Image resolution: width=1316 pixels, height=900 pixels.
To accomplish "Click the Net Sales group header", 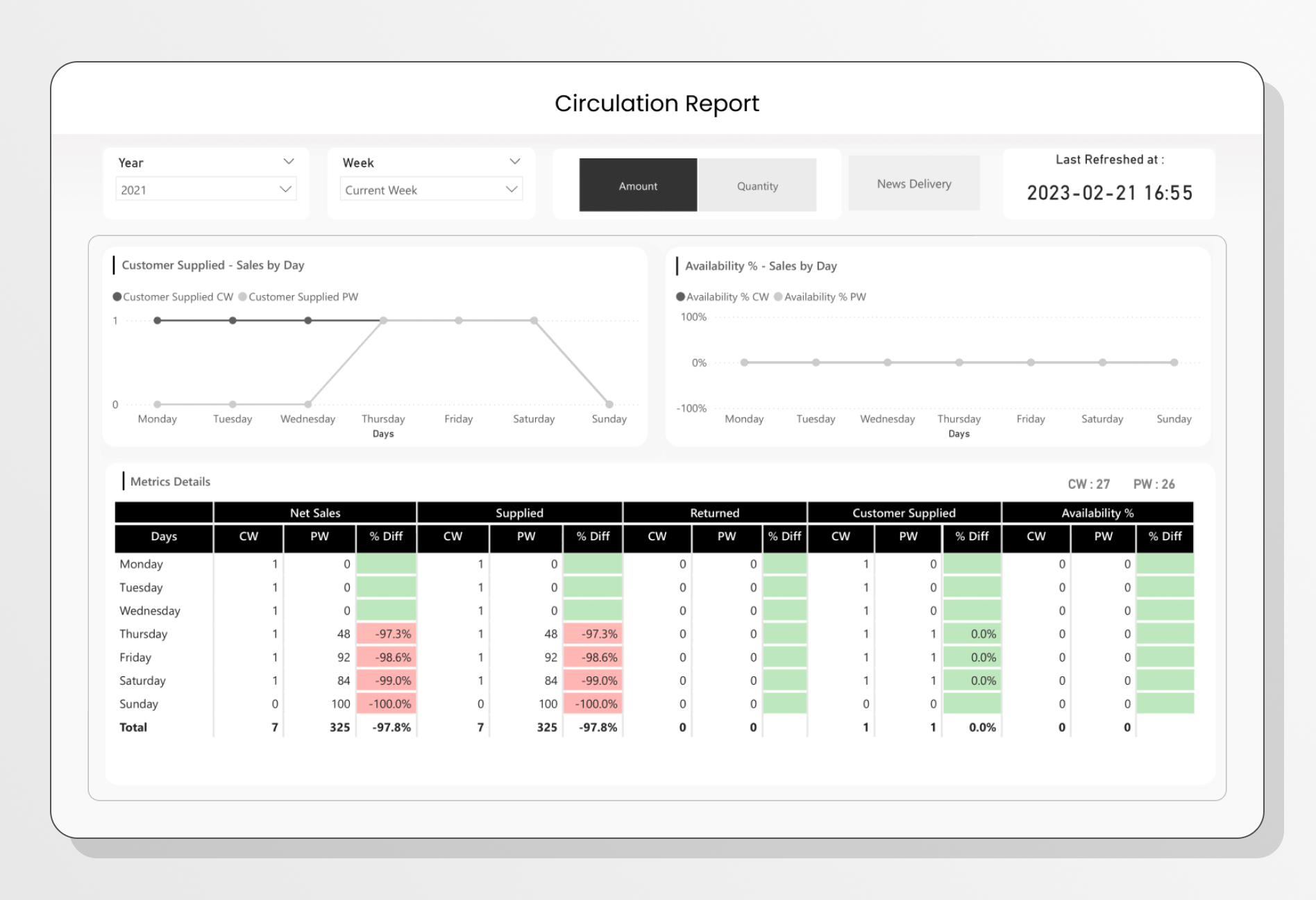I will pyautogui.click(x=315, y=512).
